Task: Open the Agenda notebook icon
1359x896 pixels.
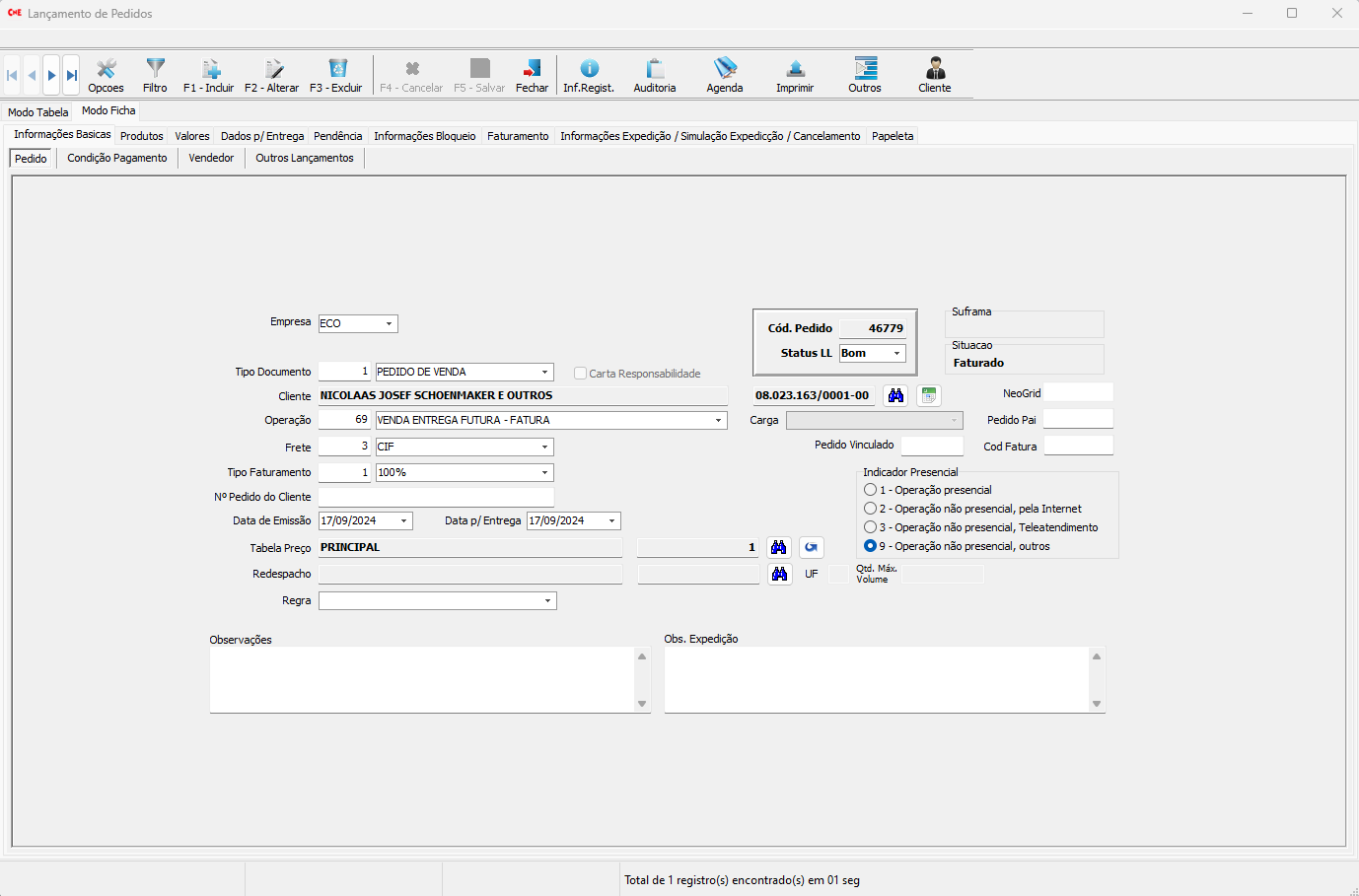Action: point(725,69)
